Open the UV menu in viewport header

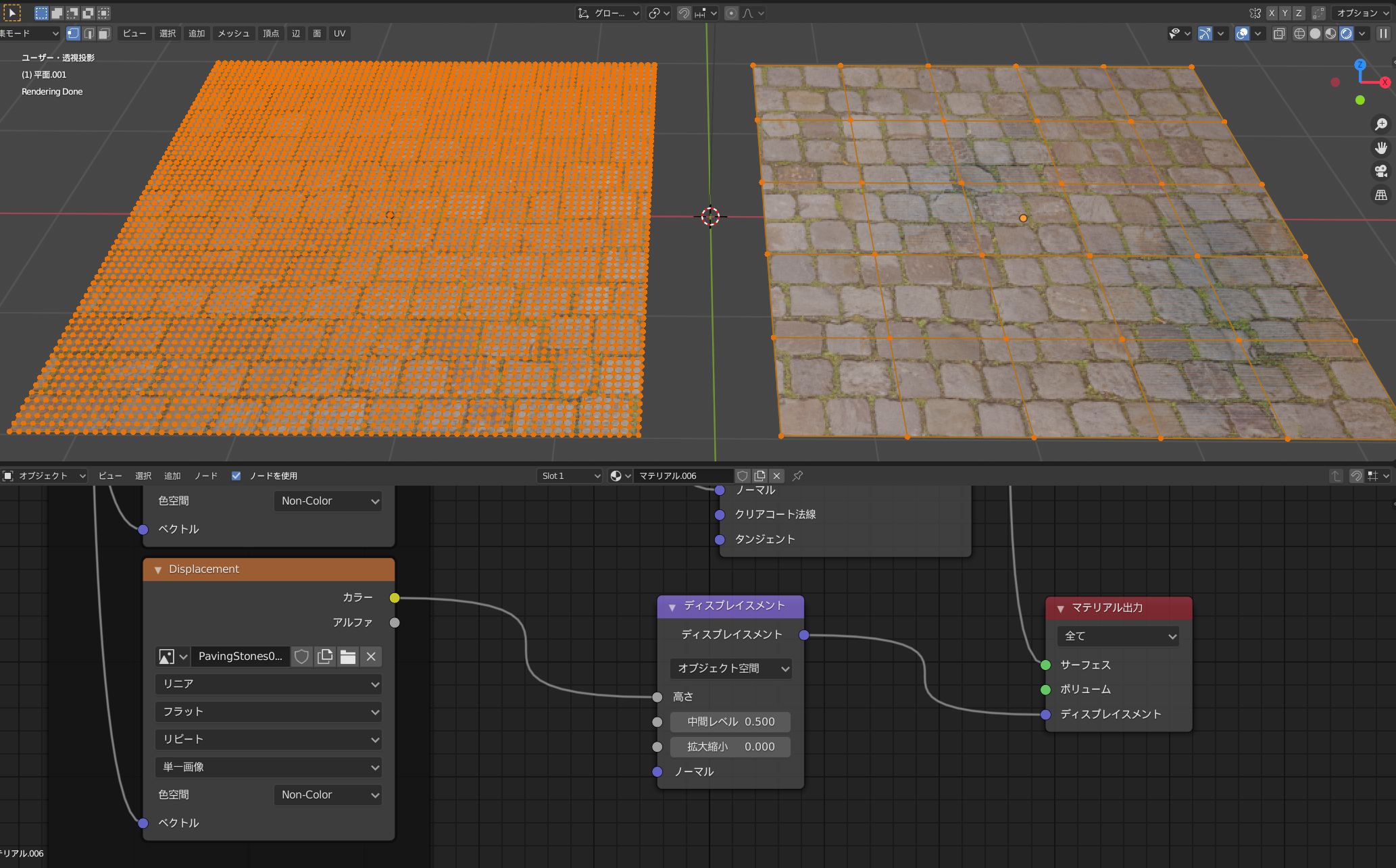point(339,33)
